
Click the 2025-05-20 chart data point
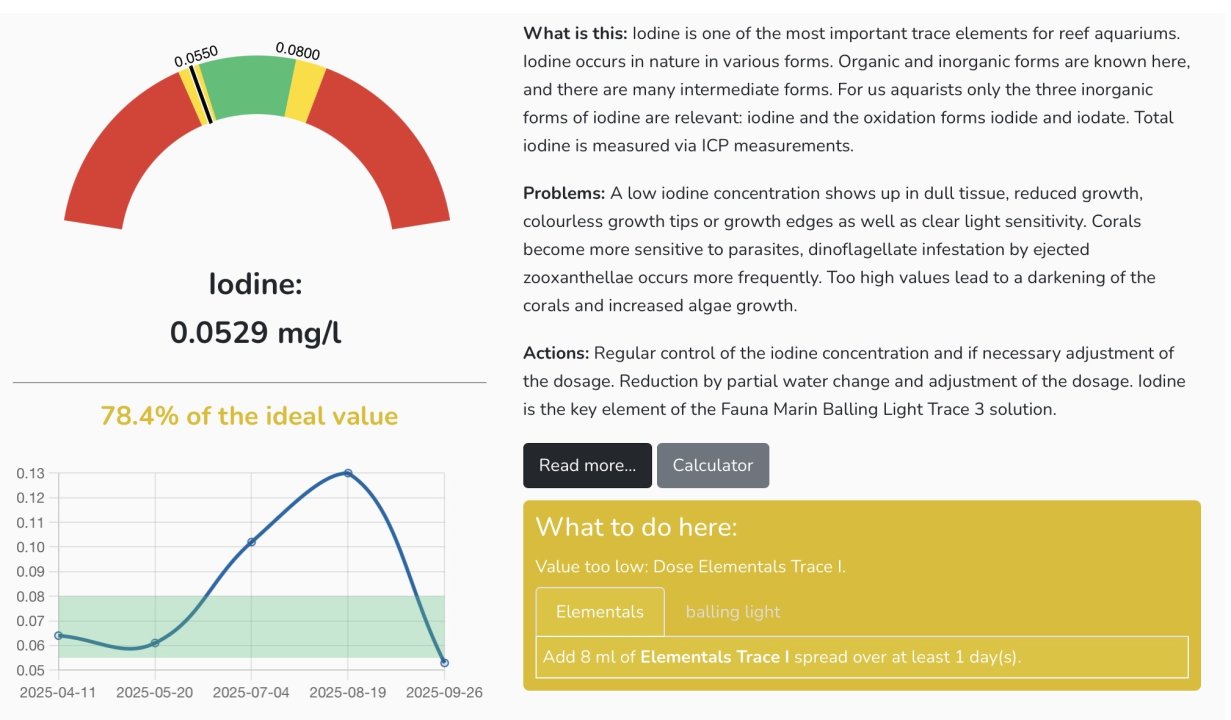155,643
